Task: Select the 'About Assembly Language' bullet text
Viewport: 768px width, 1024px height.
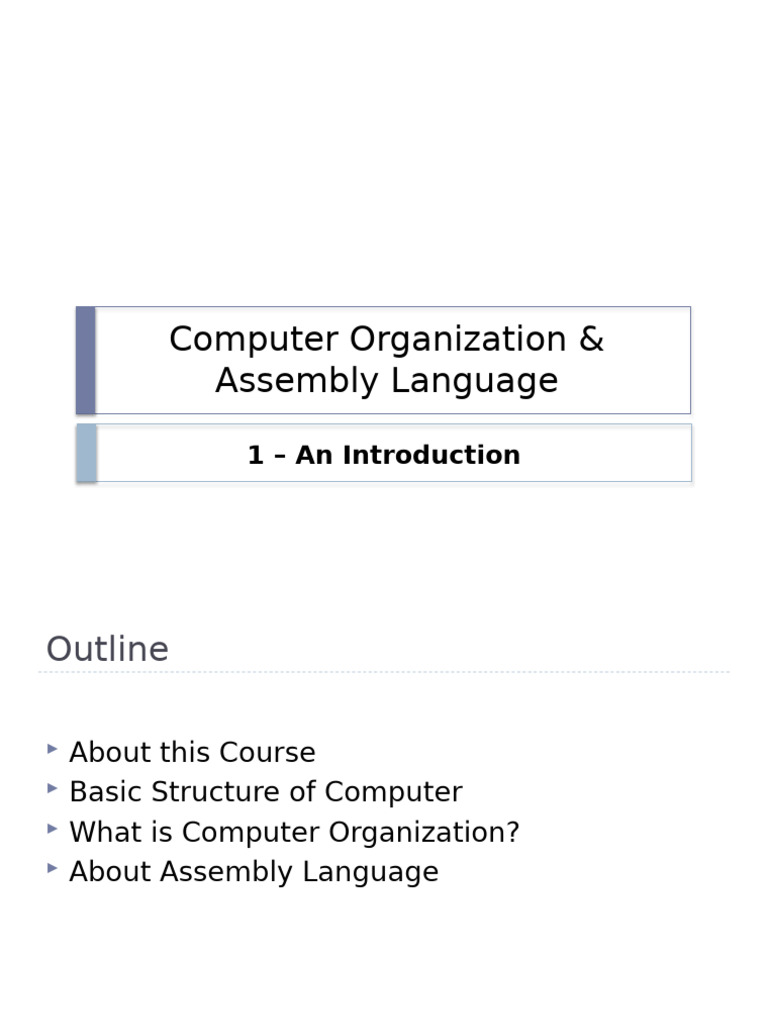Action: pos(253,872)
